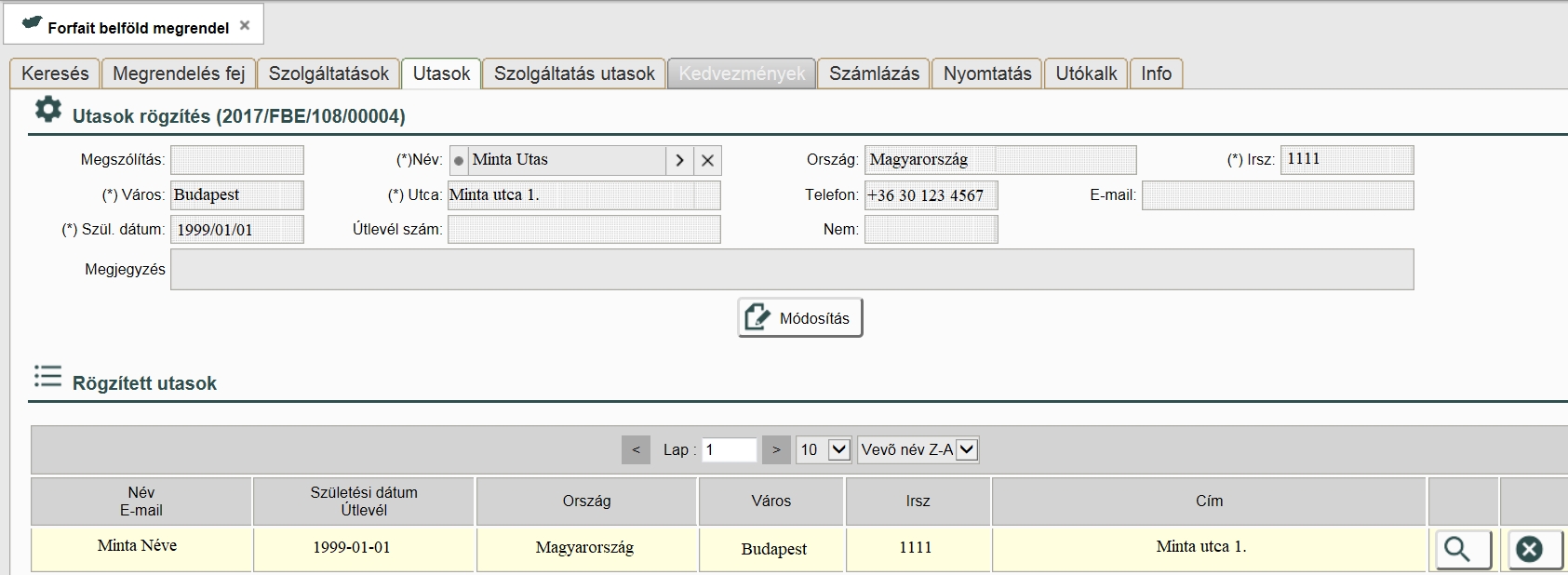The width and height of the screenshot is (1568, 575).
Task: Clear the Név field with X button
Action: (x=707, y=160)
